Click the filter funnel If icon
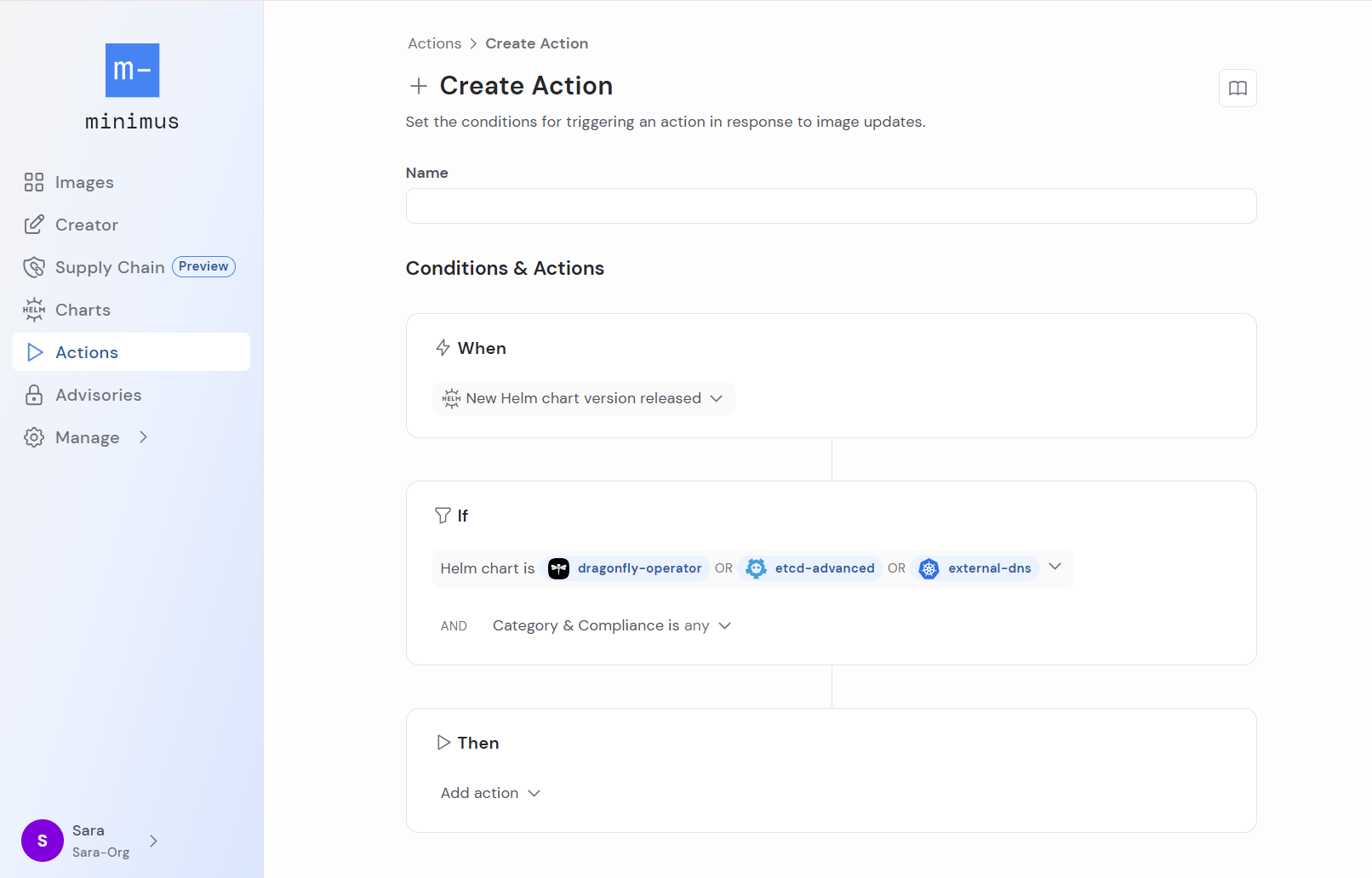Image resolution: width=1372 pixels, height=878 pixels. (443, 516)
